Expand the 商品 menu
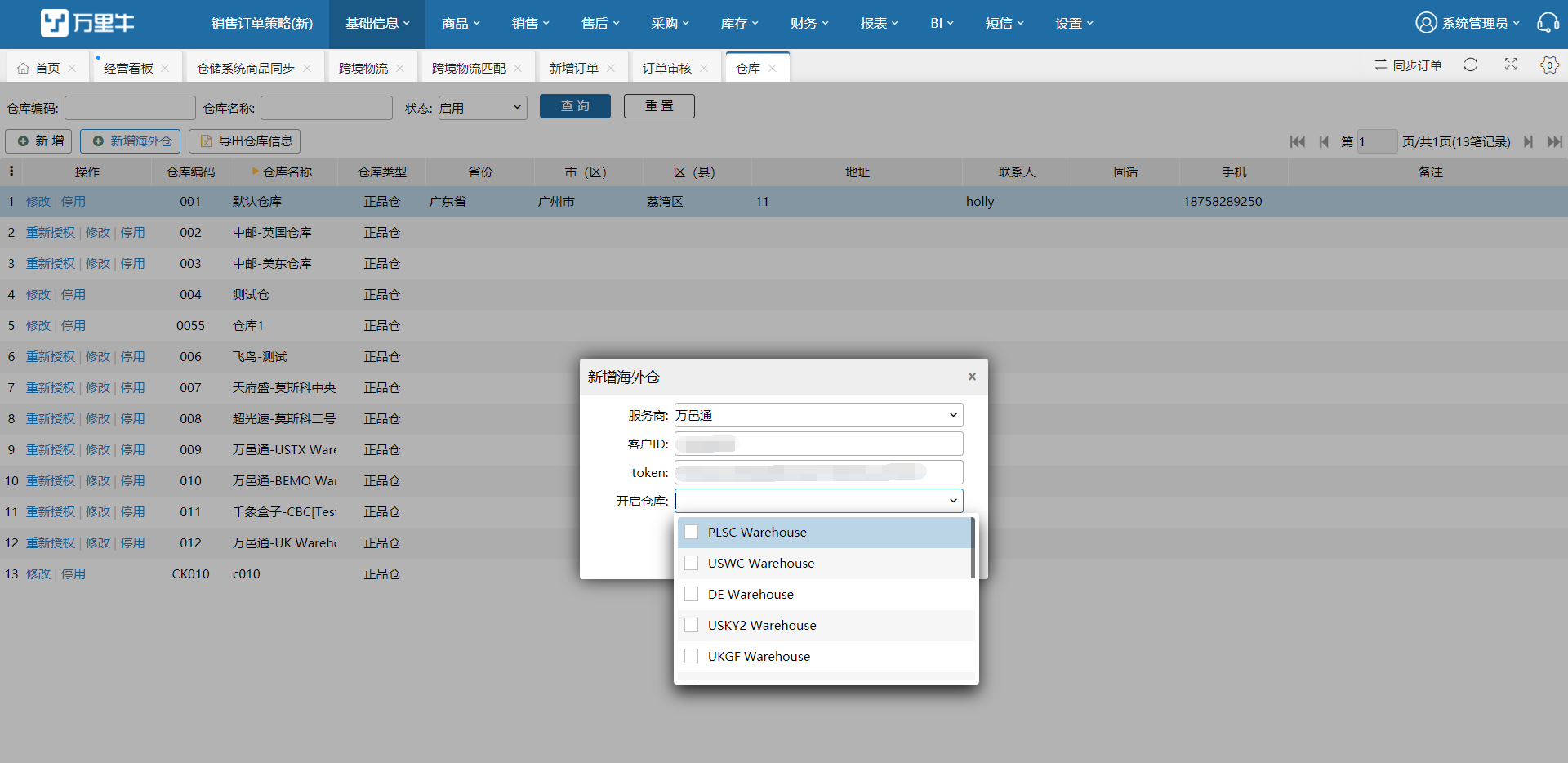The height and width of the screenshot is (763, 1568). [461, 24]
